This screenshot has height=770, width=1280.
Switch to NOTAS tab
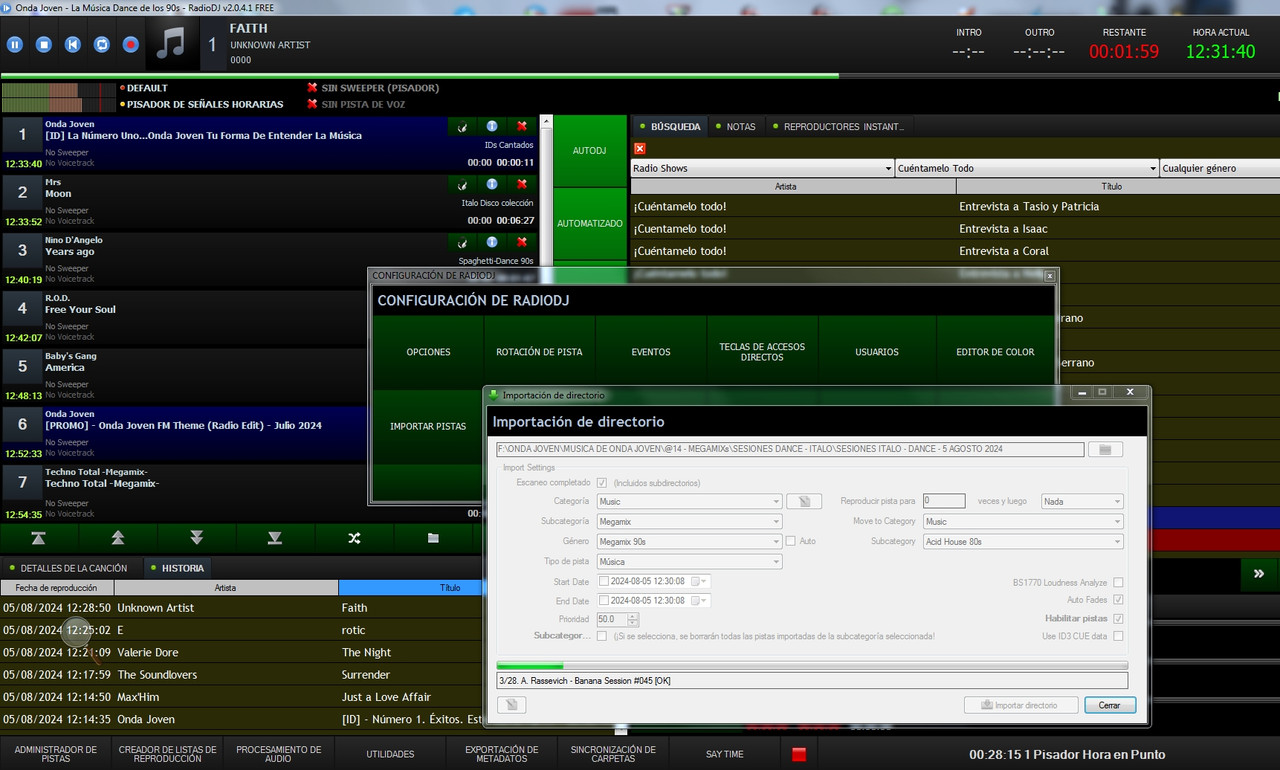click(x=735, y=127)
